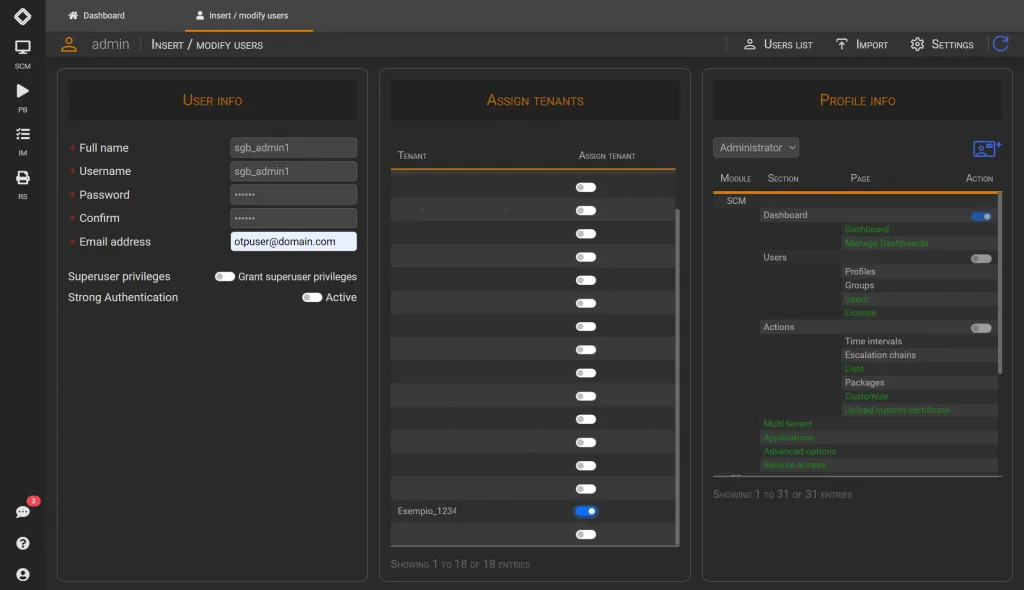Viewport: 1024px width, 590px height.
Task: Toggle the Dashboard section action switch
Action: pos(981,216)
